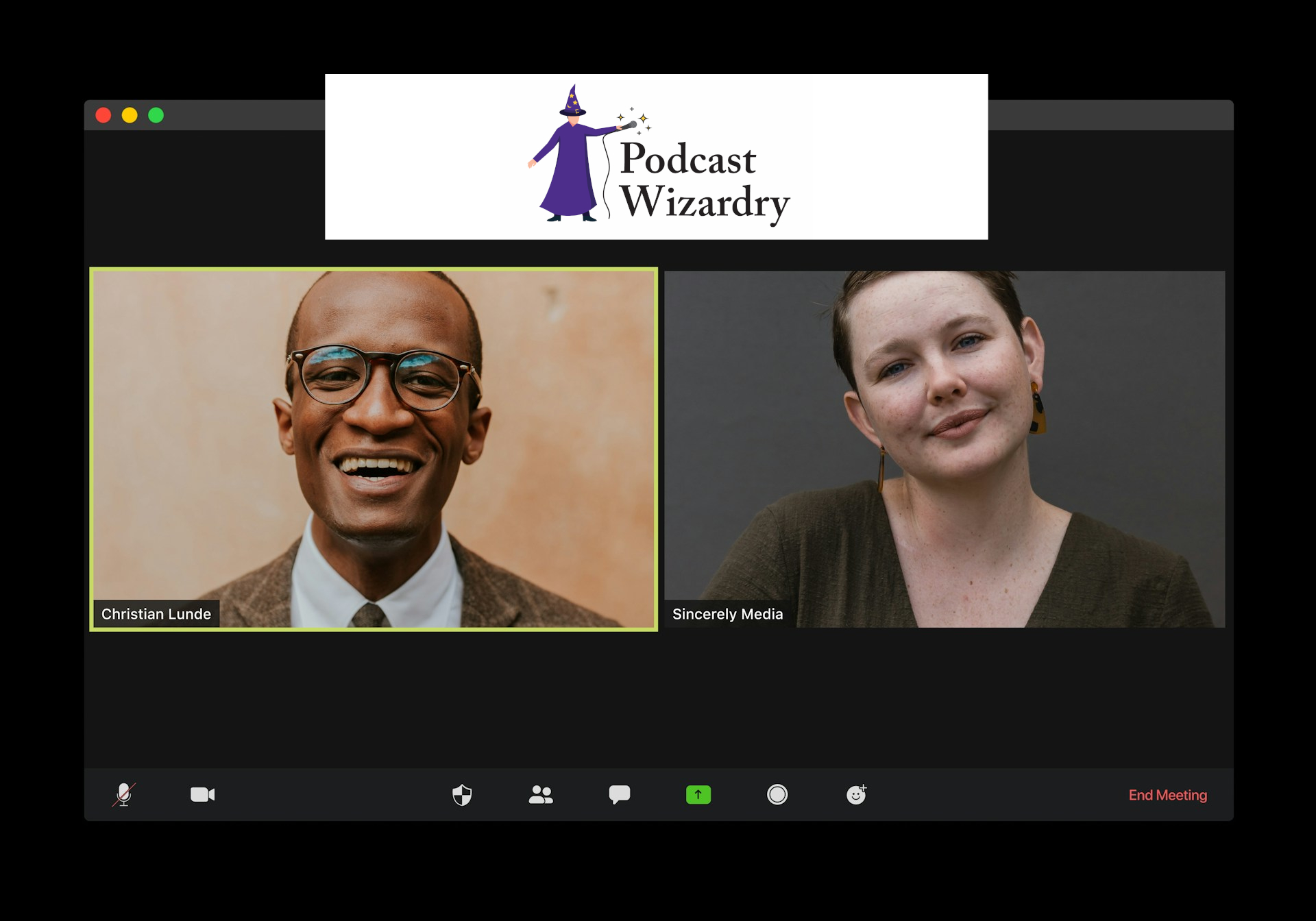The image size is (1316, 921).
Task: Minimize the meeting window with yellow button
Action: coord(130,115)
